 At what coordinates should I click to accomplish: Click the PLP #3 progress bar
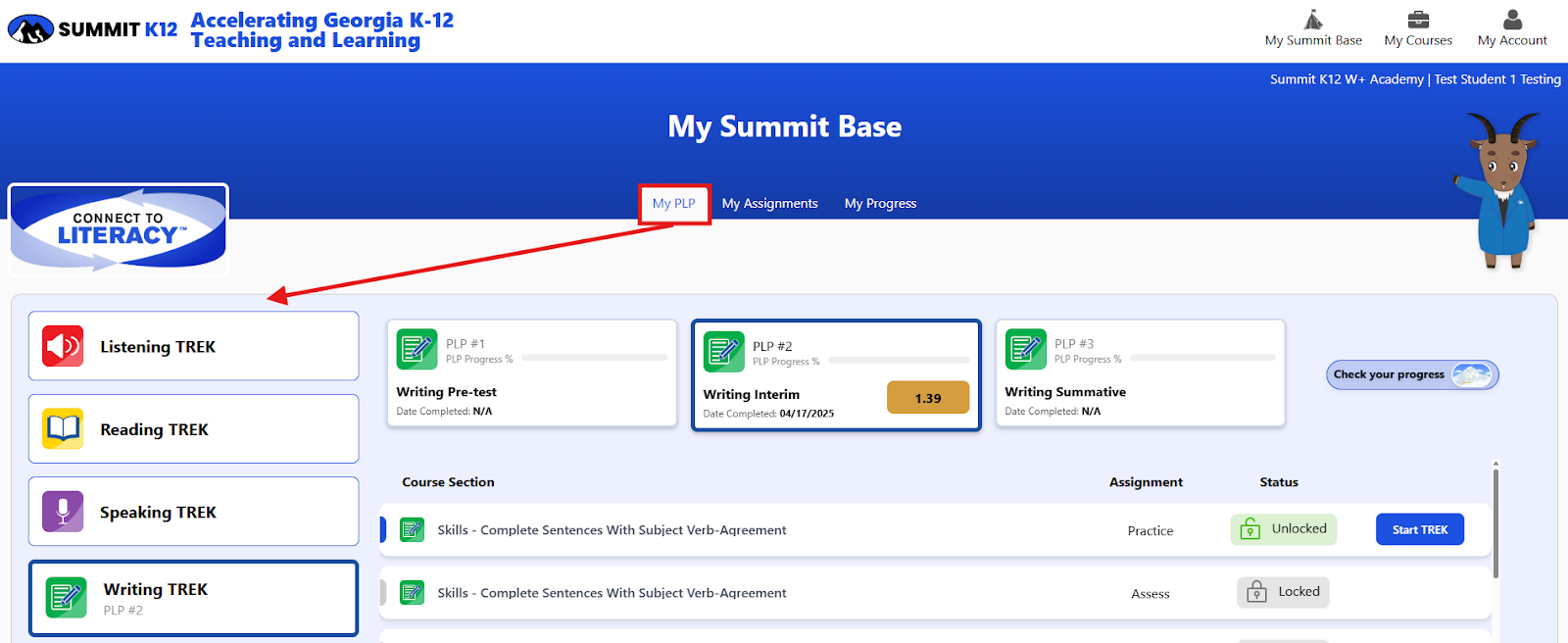pyautogui.click(x=1202, y=358)
